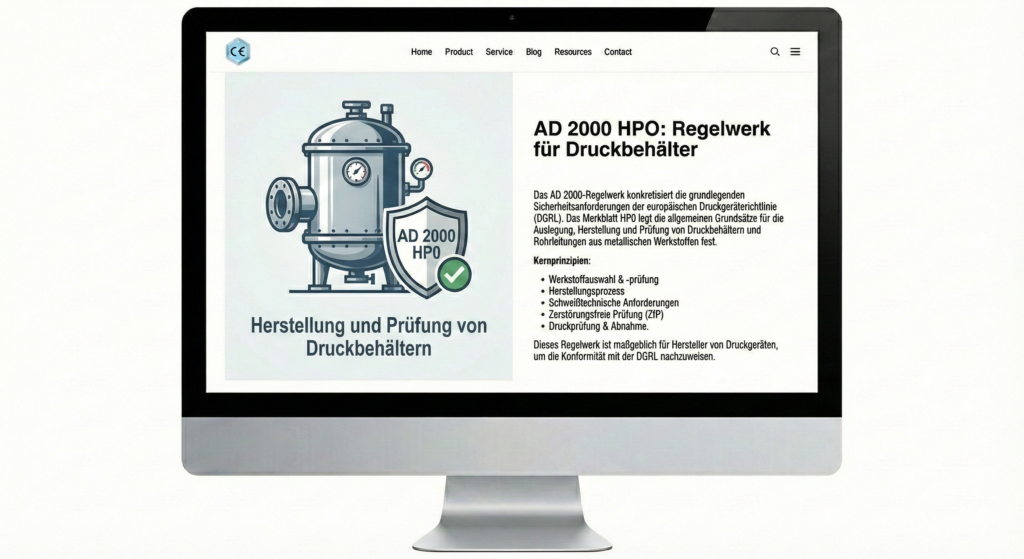
Task: Click the small gauge right of the vessel
Action: coord(421,169)
